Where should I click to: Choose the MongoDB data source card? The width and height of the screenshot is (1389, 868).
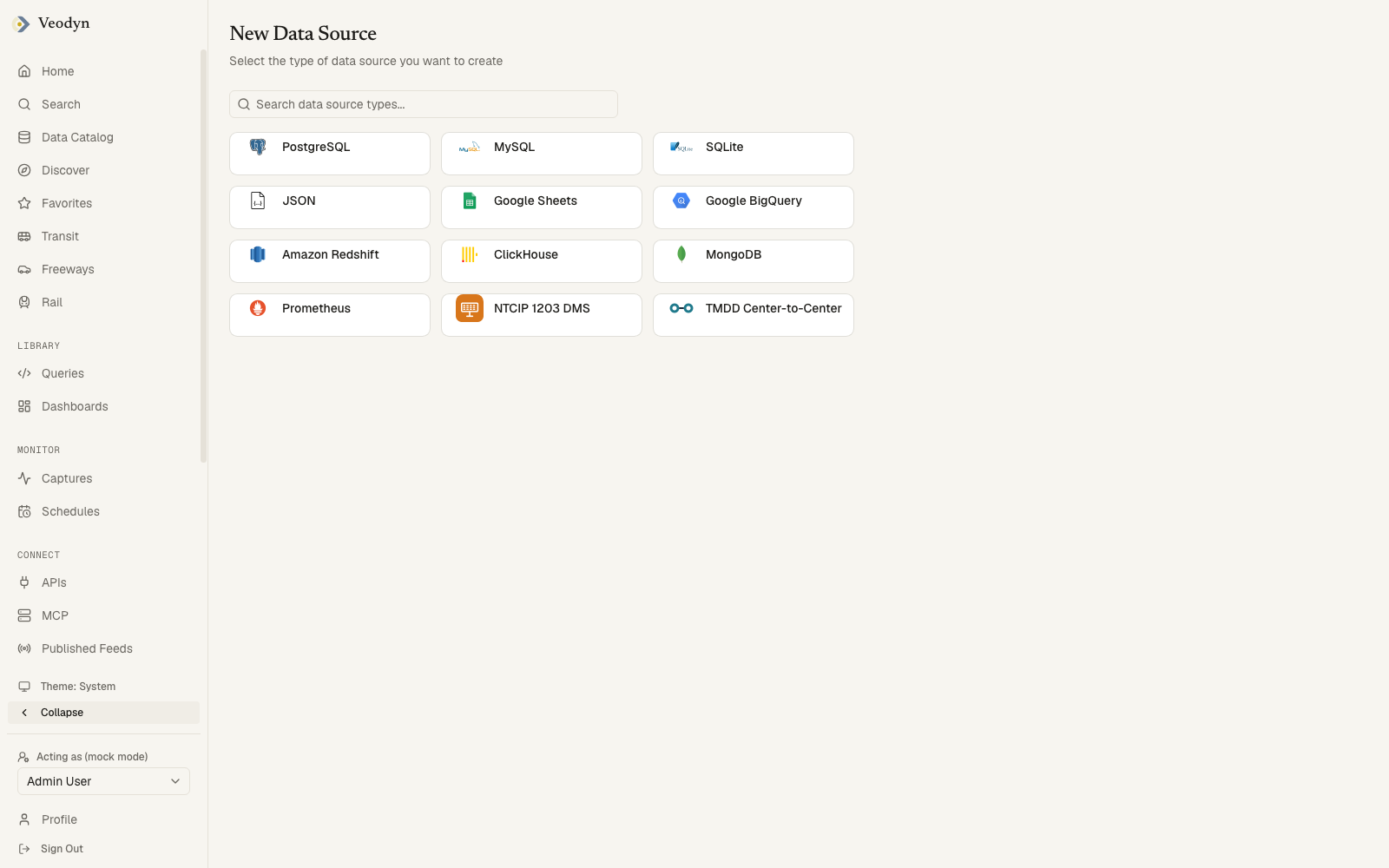(x=754, y=261)
